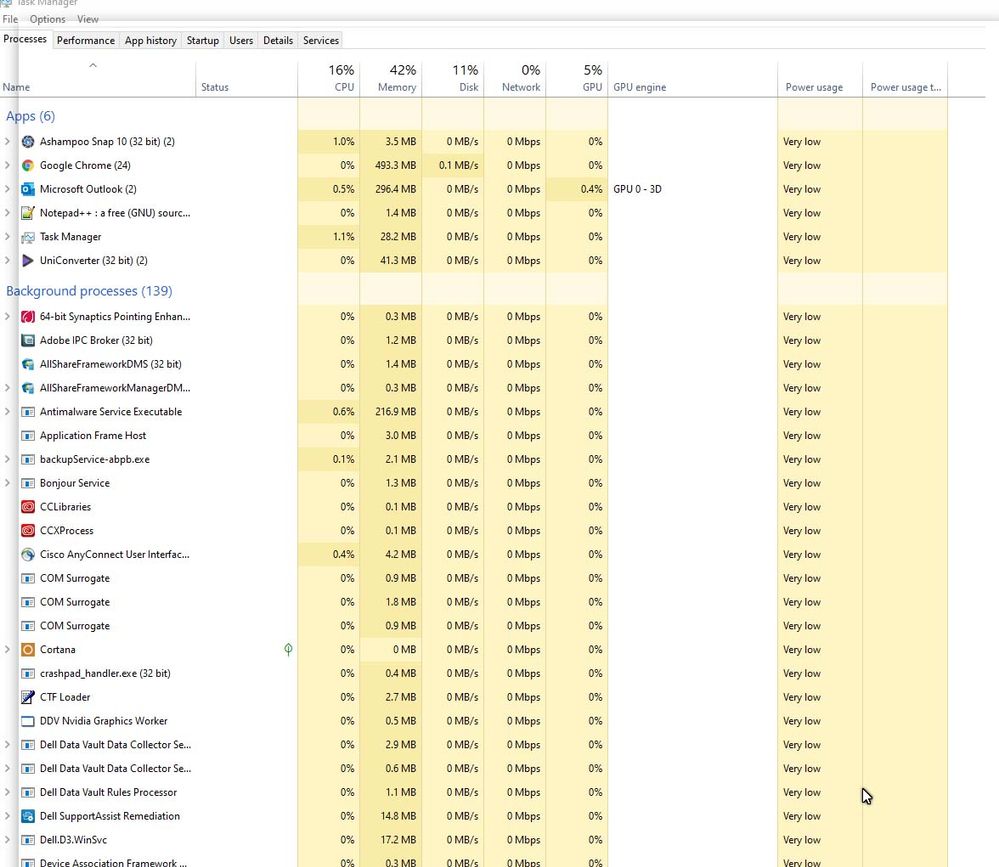Click the Cortana suspended leaf status icon
Screen dimensions: 999x867
[288, 650]
